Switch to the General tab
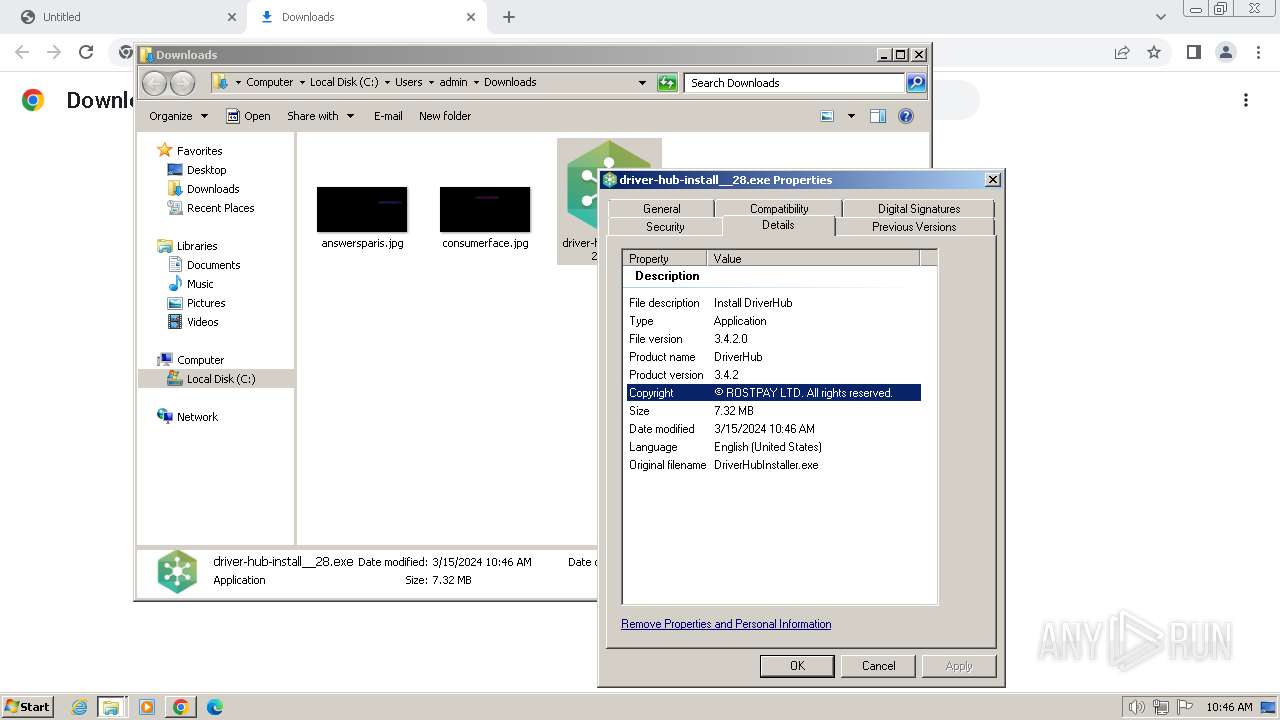Viewport: 1280px width, 720px height. point(661,209)
